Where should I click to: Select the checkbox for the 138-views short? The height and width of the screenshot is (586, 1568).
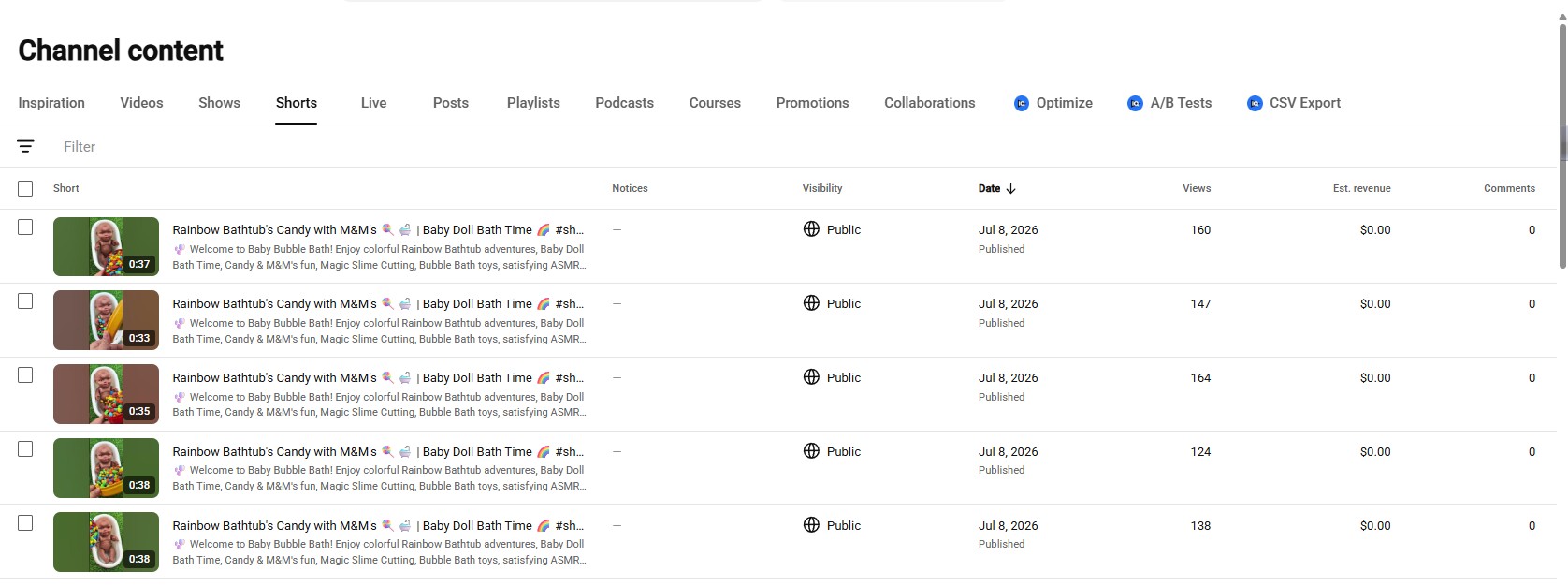click(x=25, y=522)
